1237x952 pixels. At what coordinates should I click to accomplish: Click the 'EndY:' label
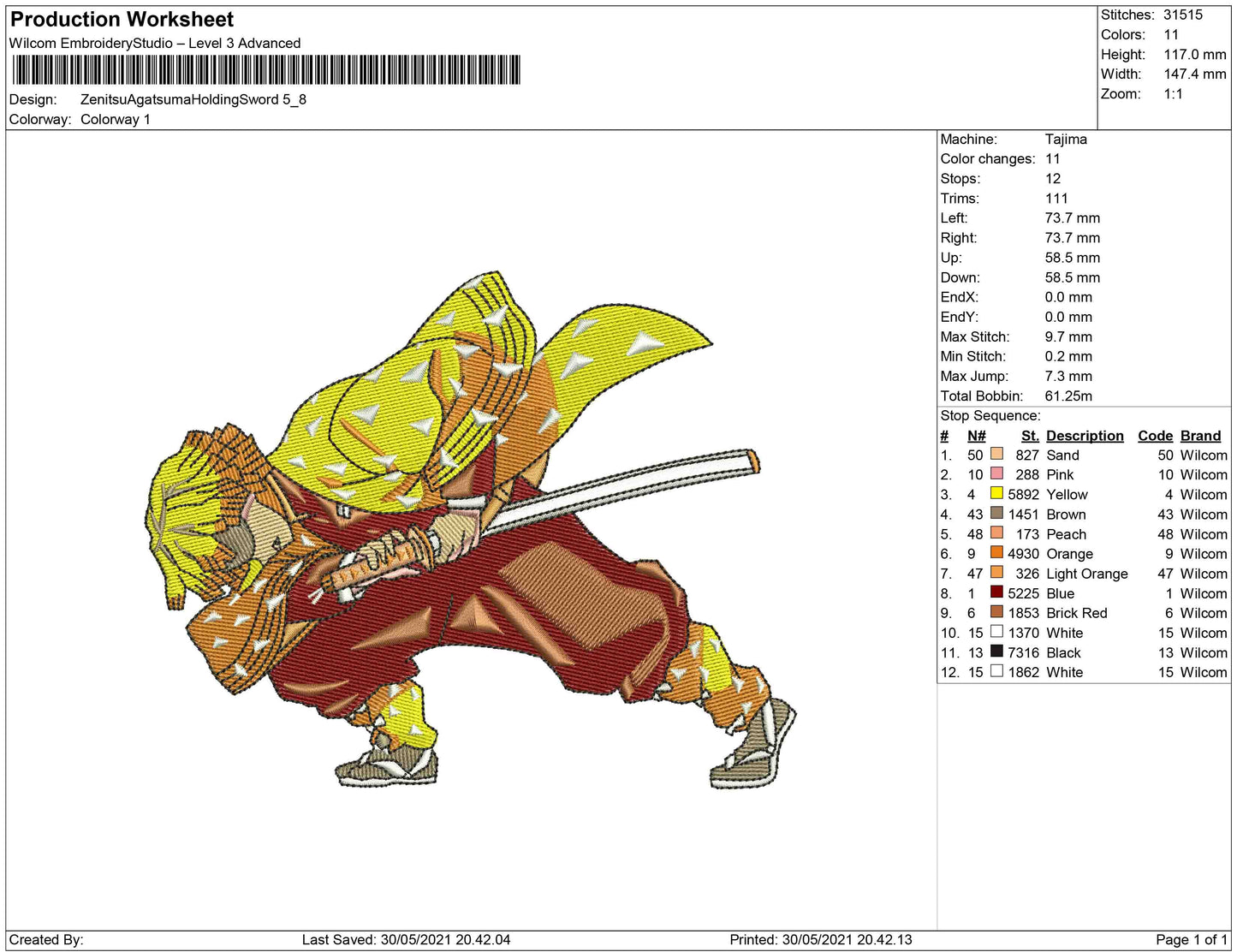[959, 316]
